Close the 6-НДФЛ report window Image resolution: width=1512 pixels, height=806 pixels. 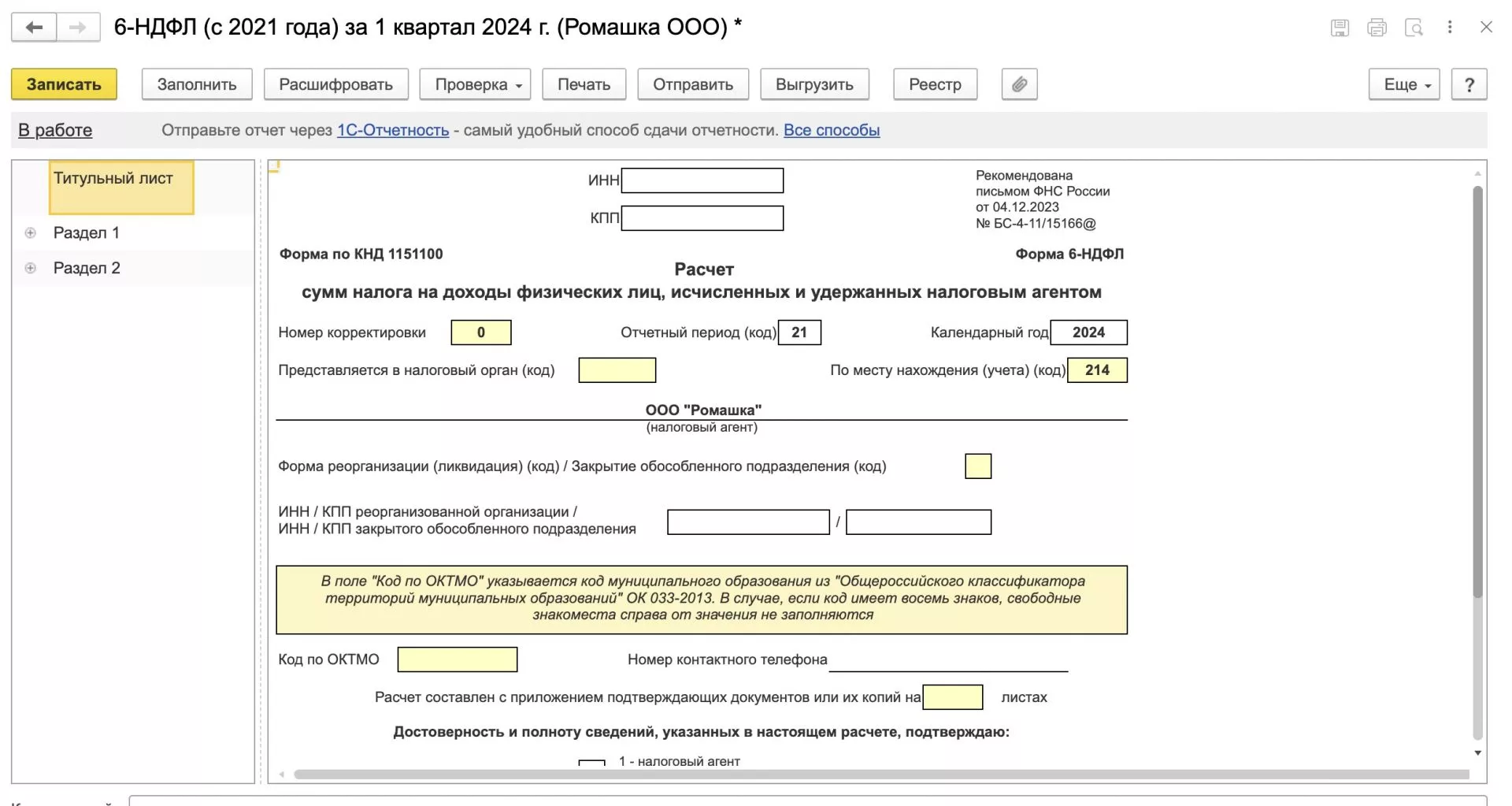[1486, 27]
